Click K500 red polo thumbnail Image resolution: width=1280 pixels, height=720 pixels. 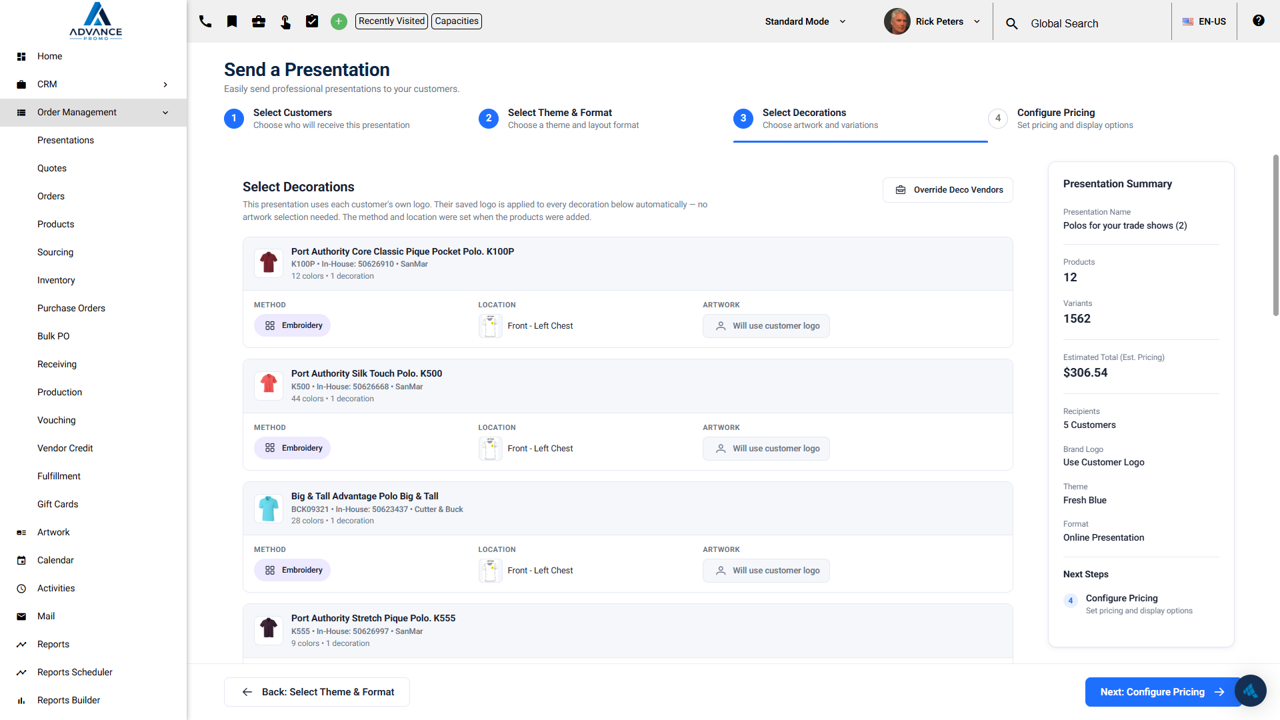(268, 385)
